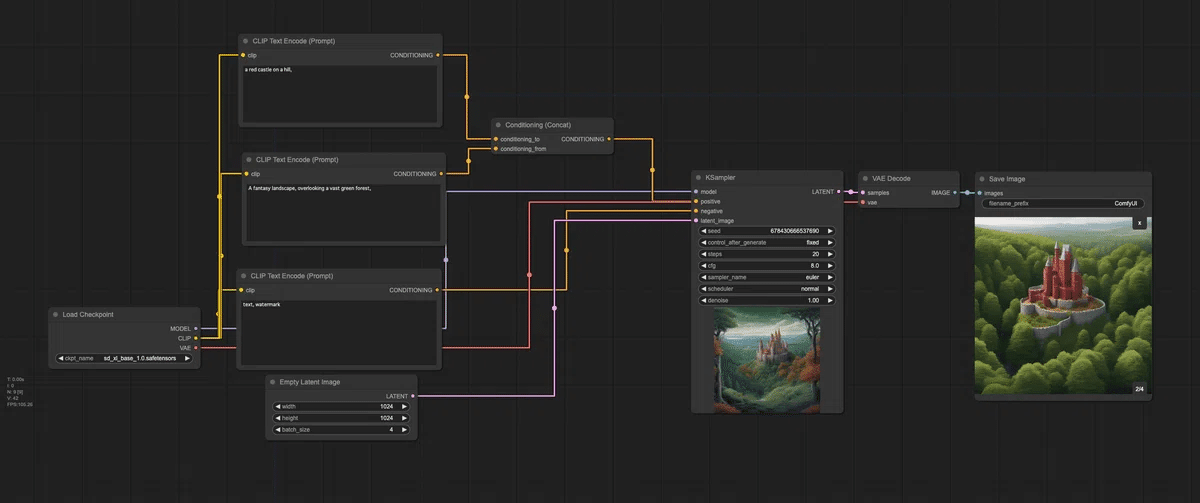Image resolution: width=1200 pixels, height=503 pixels.
Task: Toggle collapse of the Empty Latent Image node
Action: pos(272,381)
